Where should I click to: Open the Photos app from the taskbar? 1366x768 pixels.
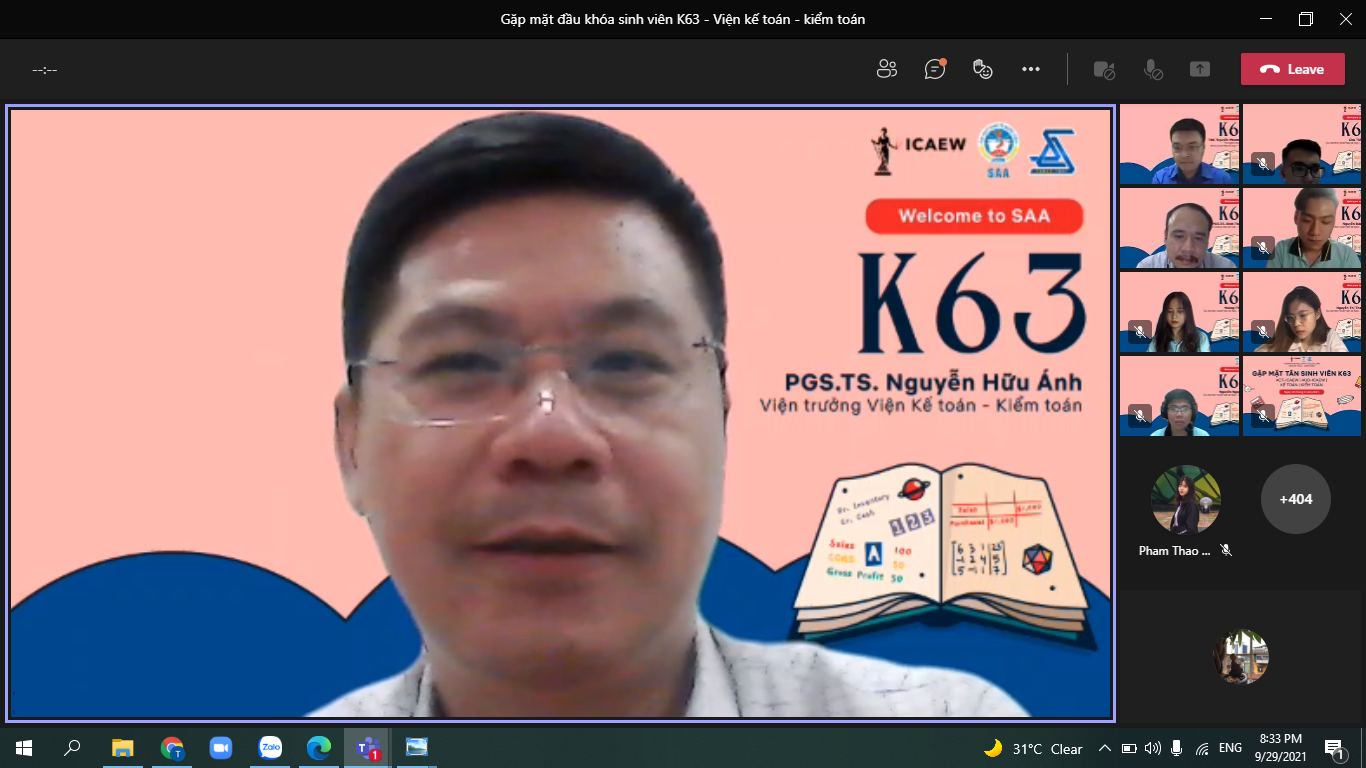coord(416,747)
